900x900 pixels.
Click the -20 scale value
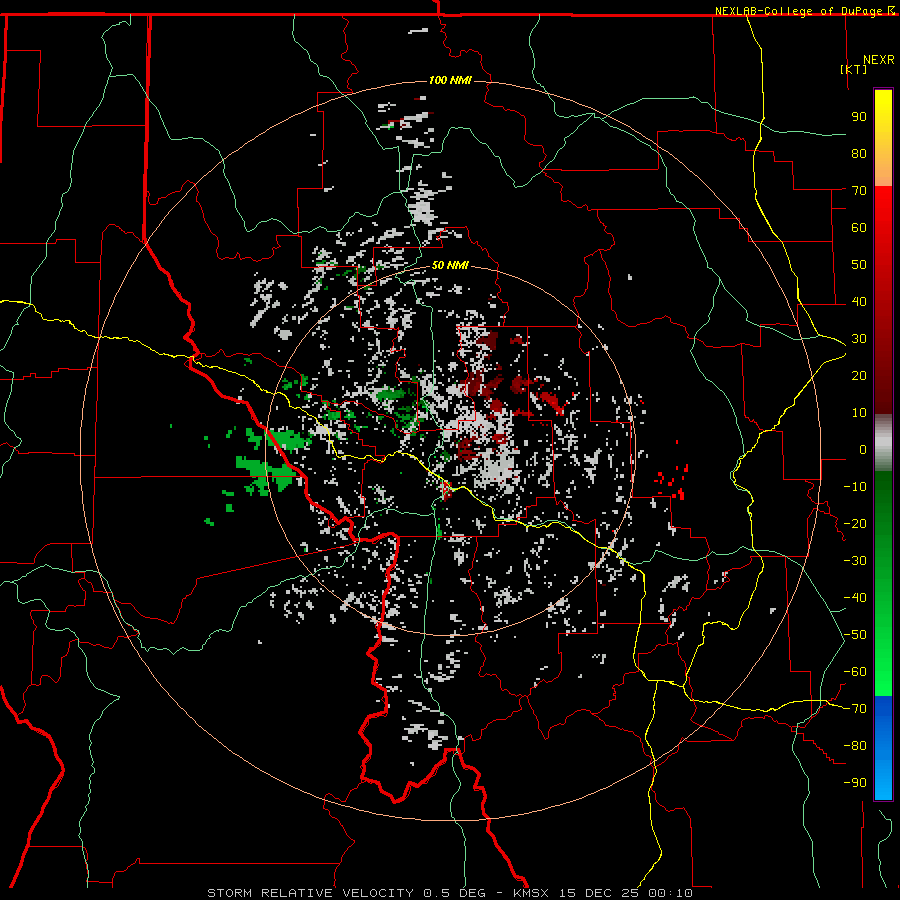tap(855, 523)
